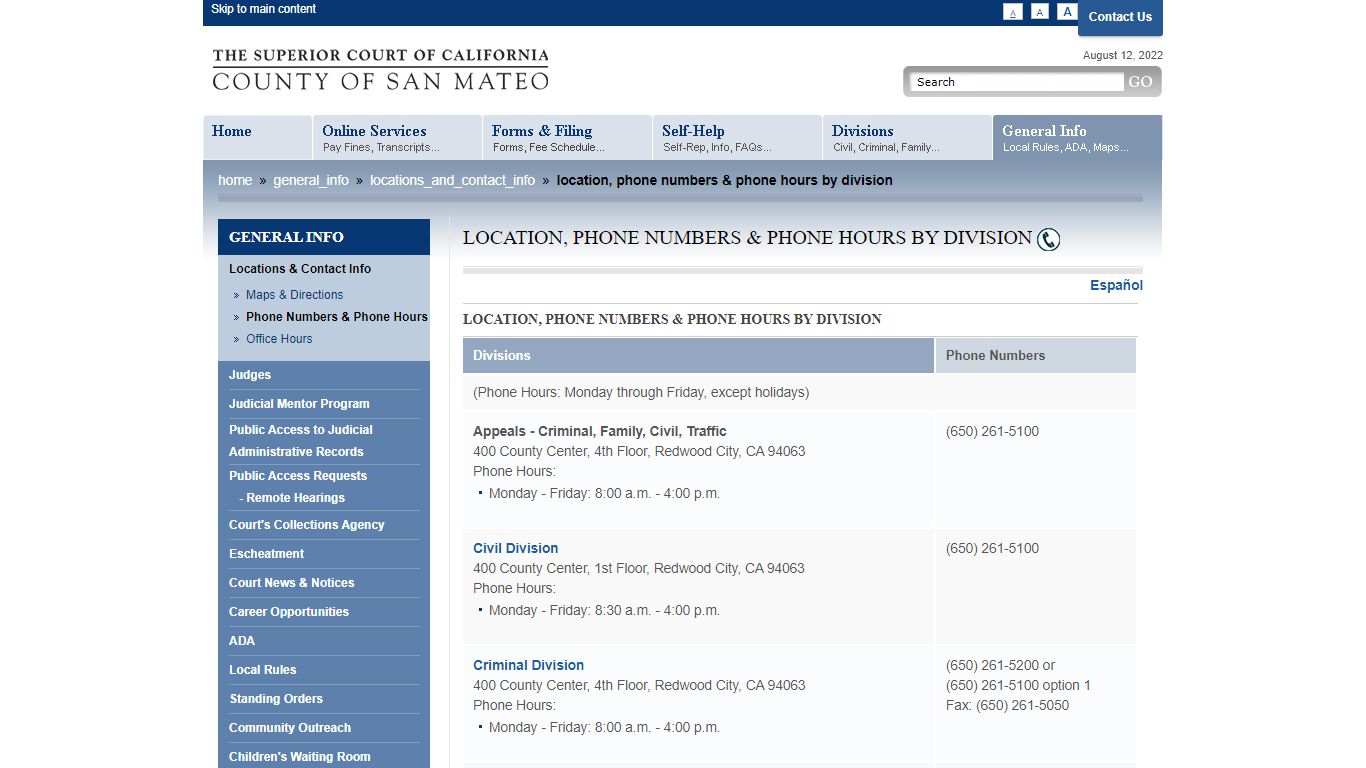The image size is (1366, 768).
Task: Open the Online Services tab
Action: (x=397, y=137)
